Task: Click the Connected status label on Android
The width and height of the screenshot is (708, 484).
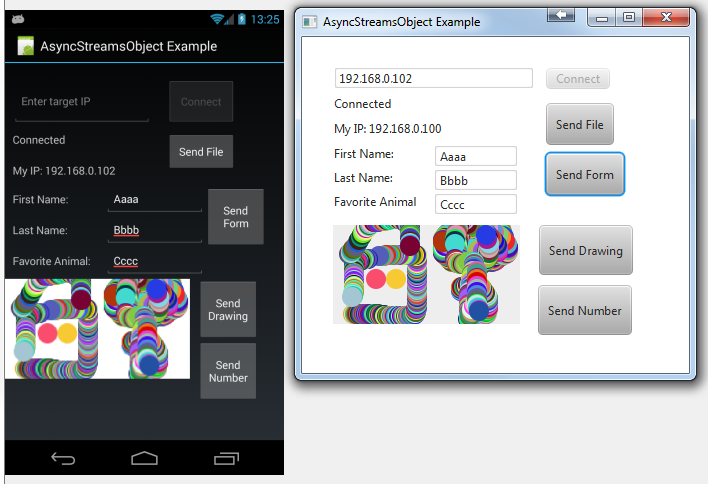Action: pos(39,140)
